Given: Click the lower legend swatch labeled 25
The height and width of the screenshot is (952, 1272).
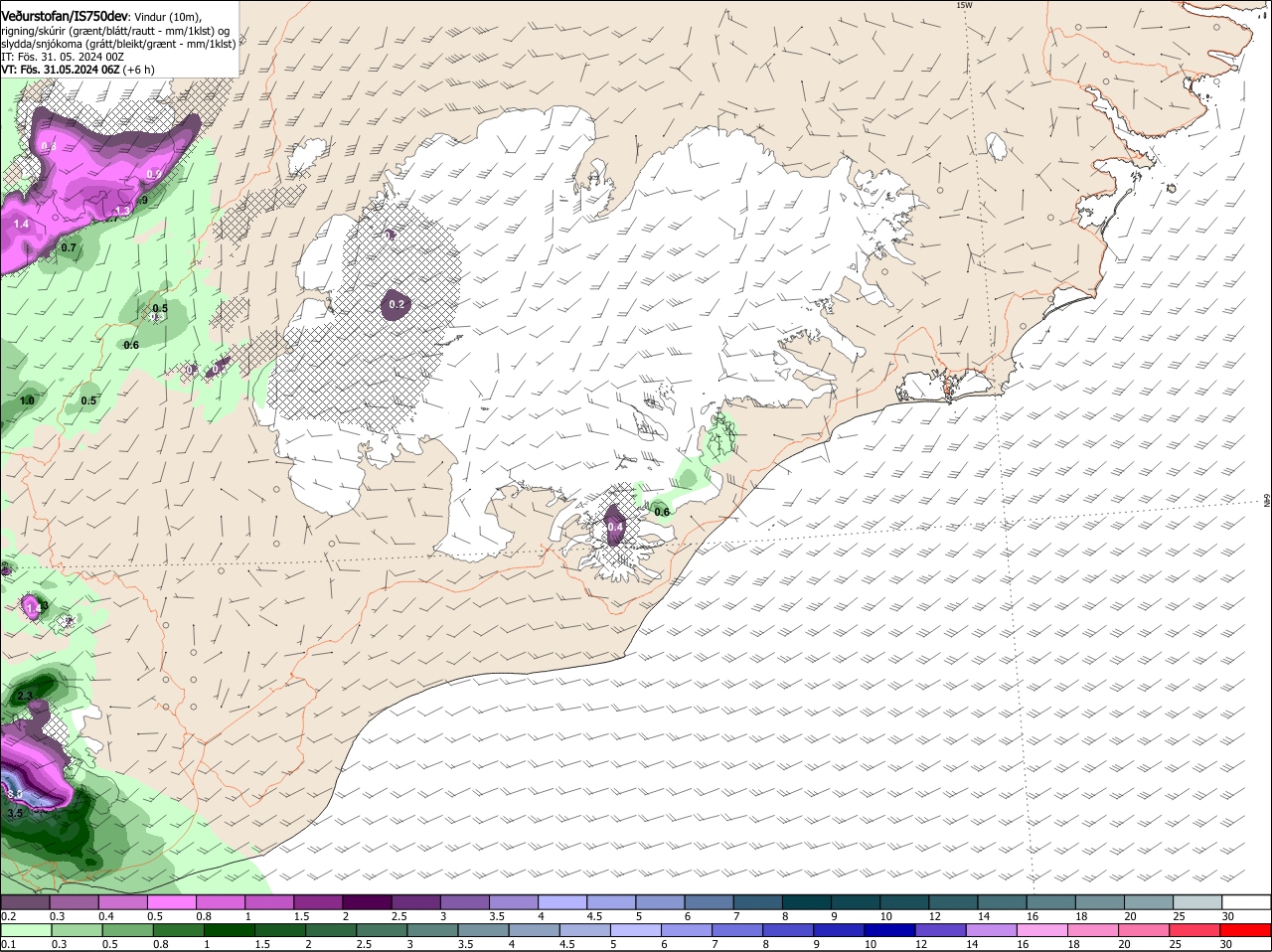Looking at the screenshot, I should tap(1195, 930).
